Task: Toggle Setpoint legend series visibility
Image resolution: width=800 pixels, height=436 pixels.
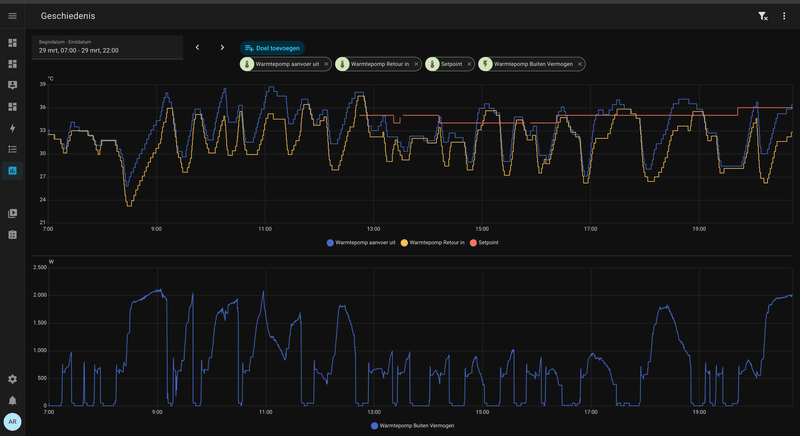Action: click(484, 243)
